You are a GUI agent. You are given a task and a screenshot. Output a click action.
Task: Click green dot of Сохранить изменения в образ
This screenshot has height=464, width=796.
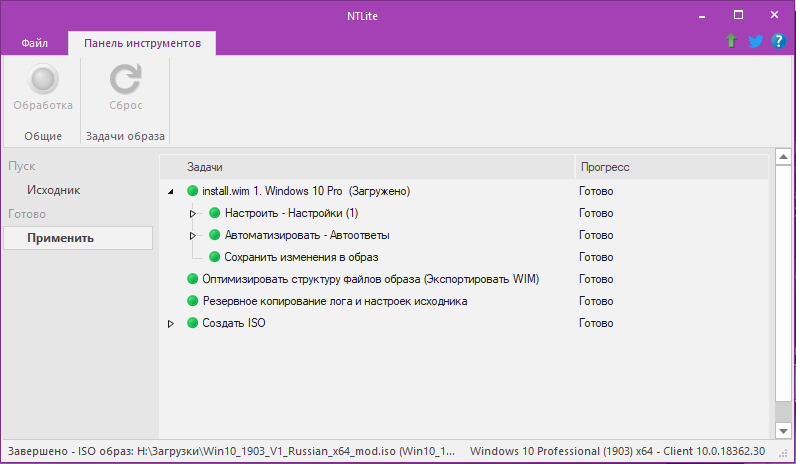coord(215,257)
